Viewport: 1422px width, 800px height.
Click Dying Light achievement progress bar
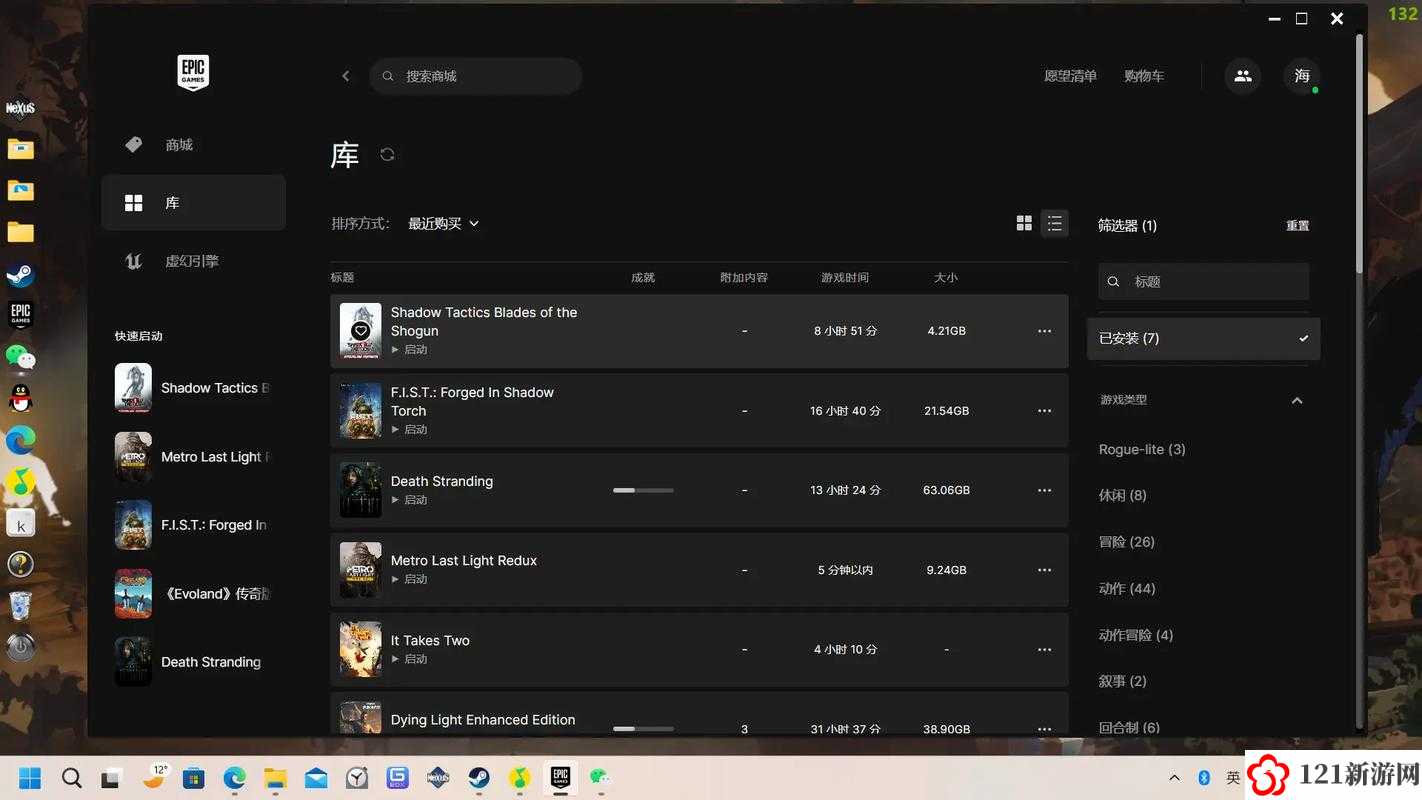pyautogui.click(x=643, y=729)
